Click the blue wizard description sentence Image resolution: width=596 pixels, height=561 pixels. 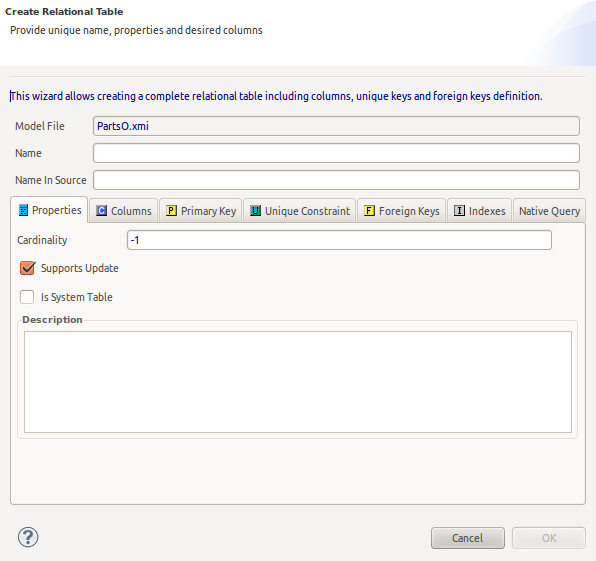(x=276, y=96)
